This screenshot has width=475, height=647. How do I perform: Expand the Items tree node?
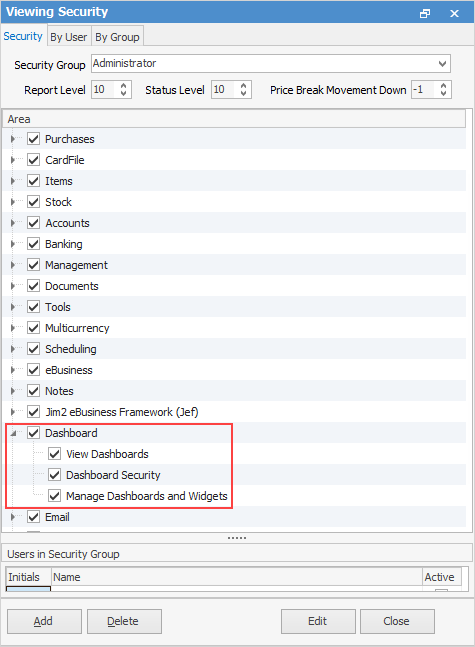(13, 181)
